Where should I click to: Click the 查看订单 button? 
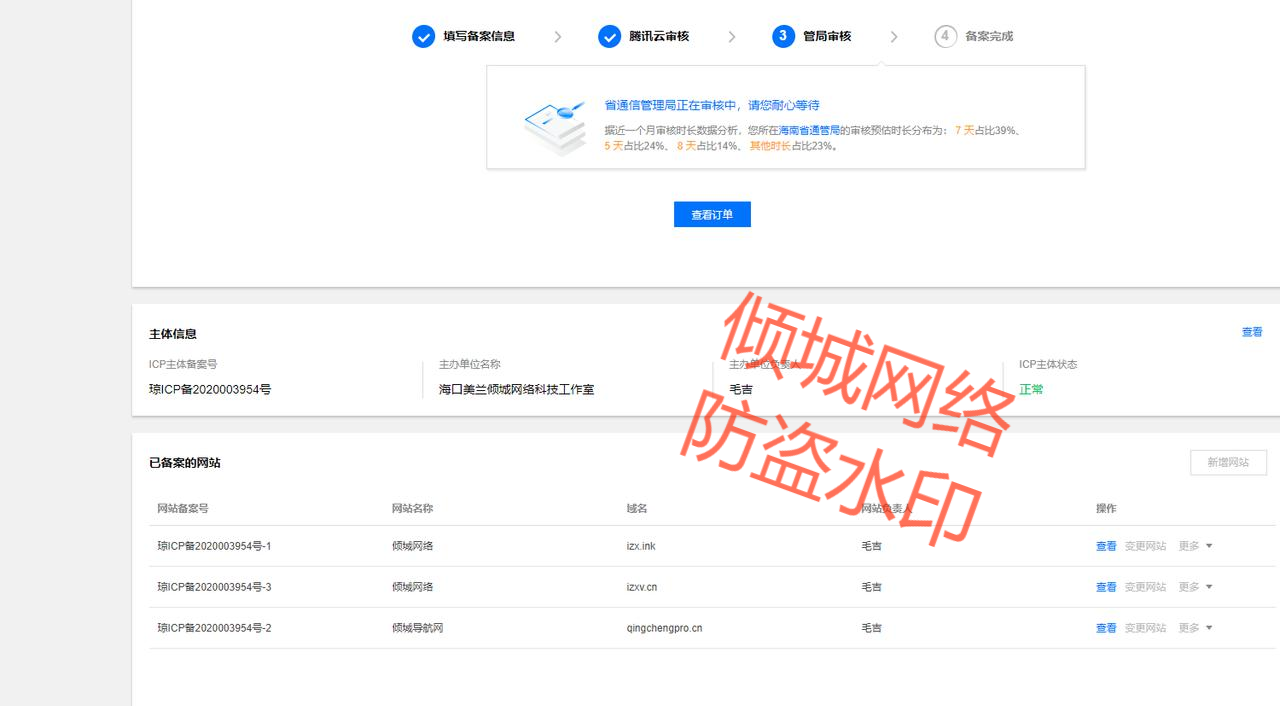point(712,215)
